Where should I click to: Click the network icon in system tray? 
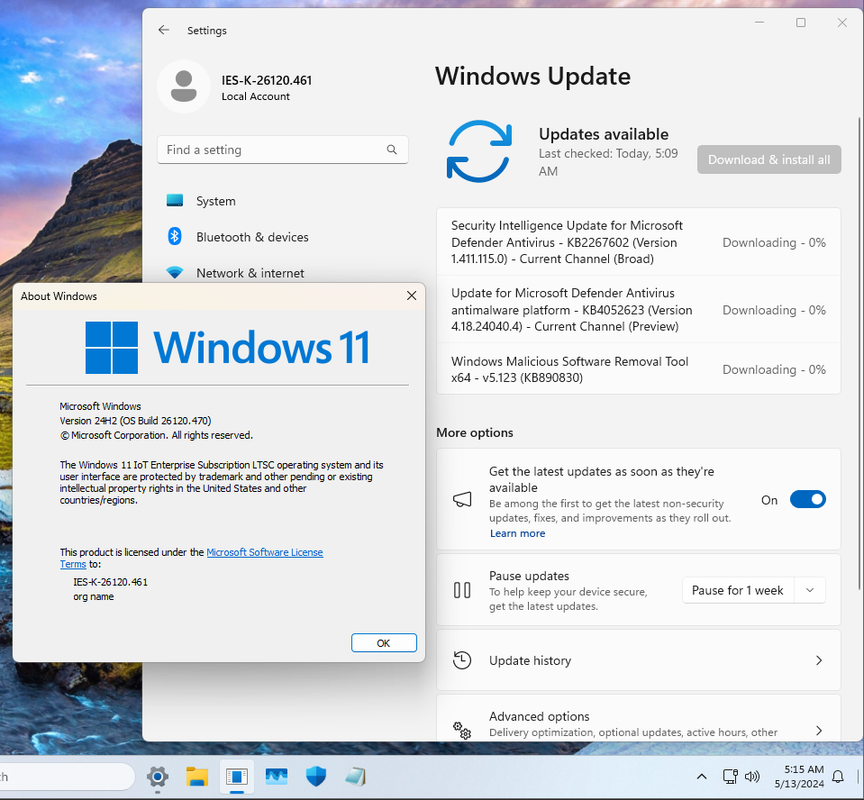tap(730, 777)
